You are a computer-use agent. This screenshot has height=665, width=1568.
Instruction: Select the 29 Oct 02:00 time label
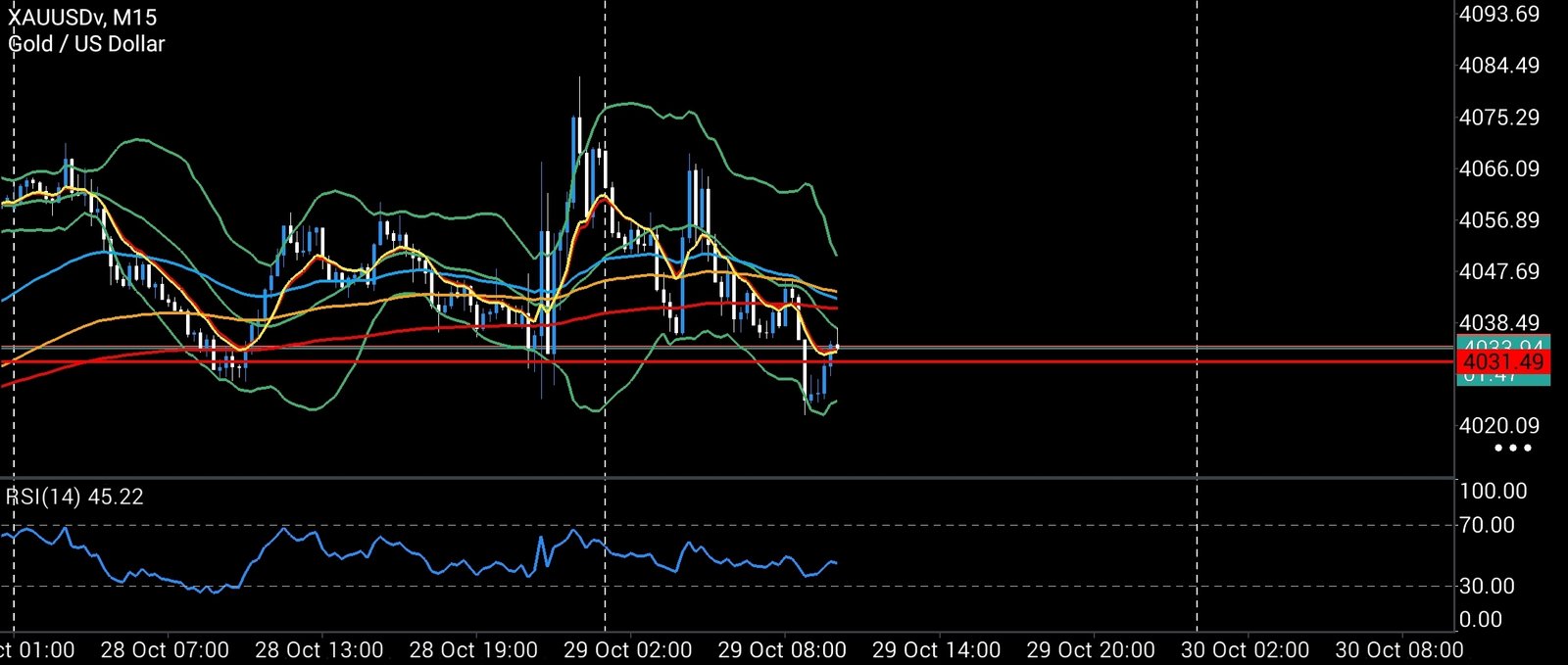click(628, 650)
